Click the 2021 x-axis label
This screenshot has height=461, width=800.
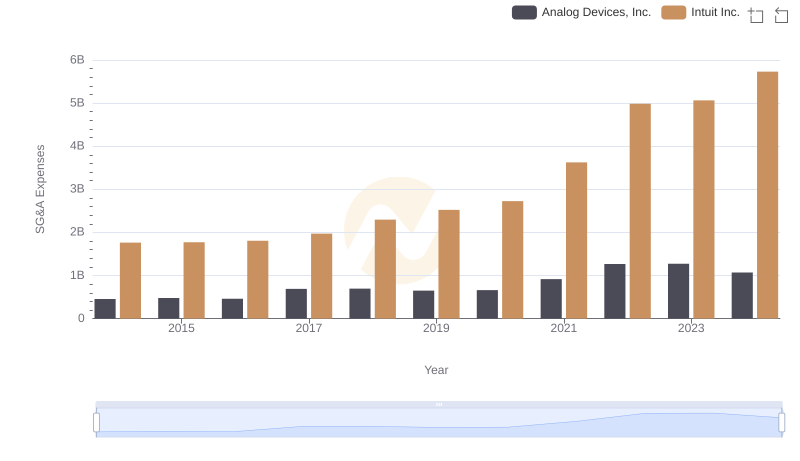point(563,328)
